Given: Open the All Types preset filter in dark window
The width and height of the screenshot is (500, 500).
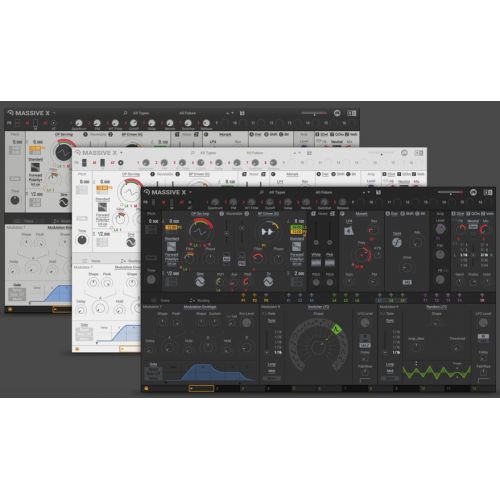Looking at the screenshot, I should (x=277, y=192).
